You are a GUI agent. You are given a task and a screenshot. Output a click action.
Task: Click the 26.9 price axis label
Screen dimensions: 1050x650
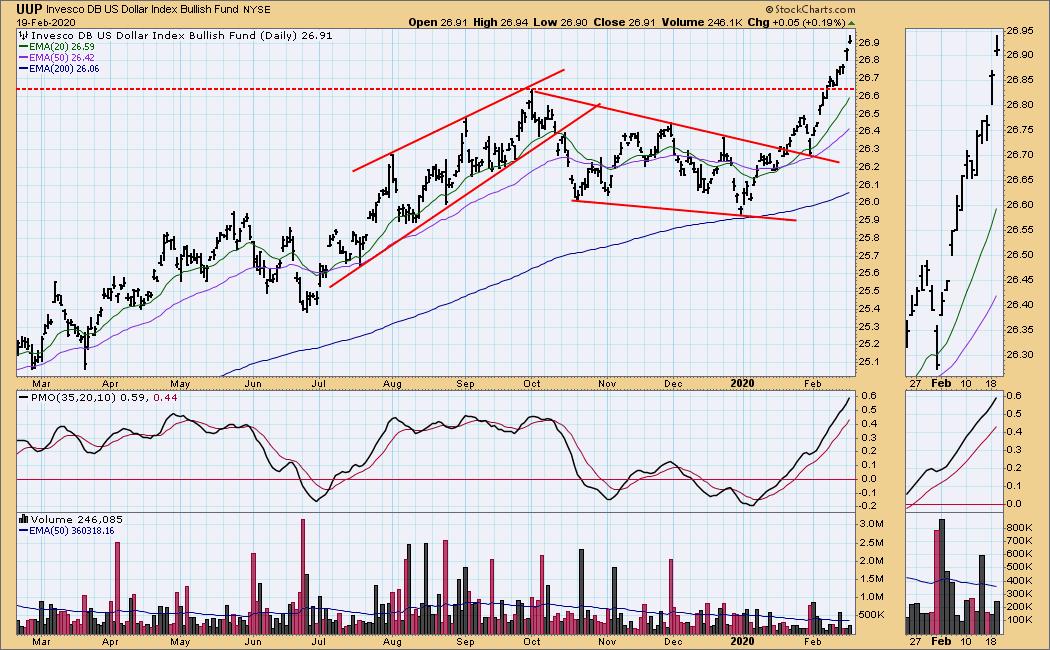(x=868, y=42)
